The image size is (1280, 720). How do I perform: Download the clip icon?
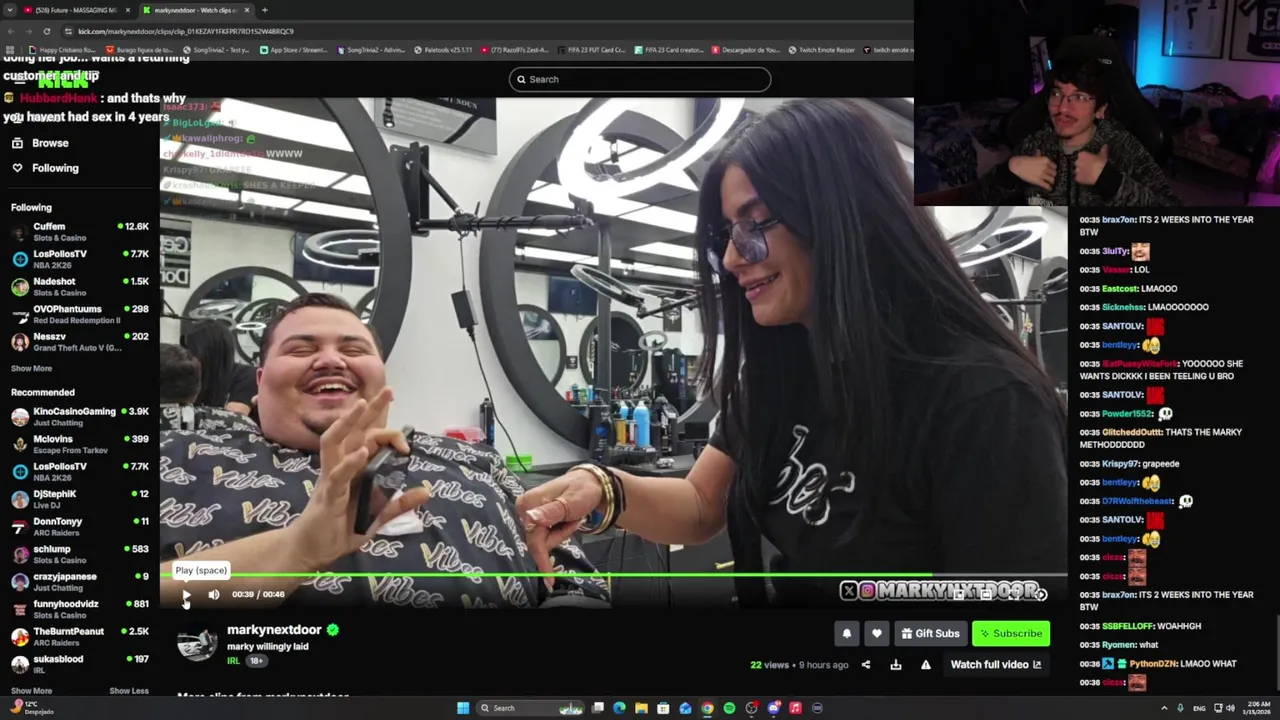click(896, 664)
